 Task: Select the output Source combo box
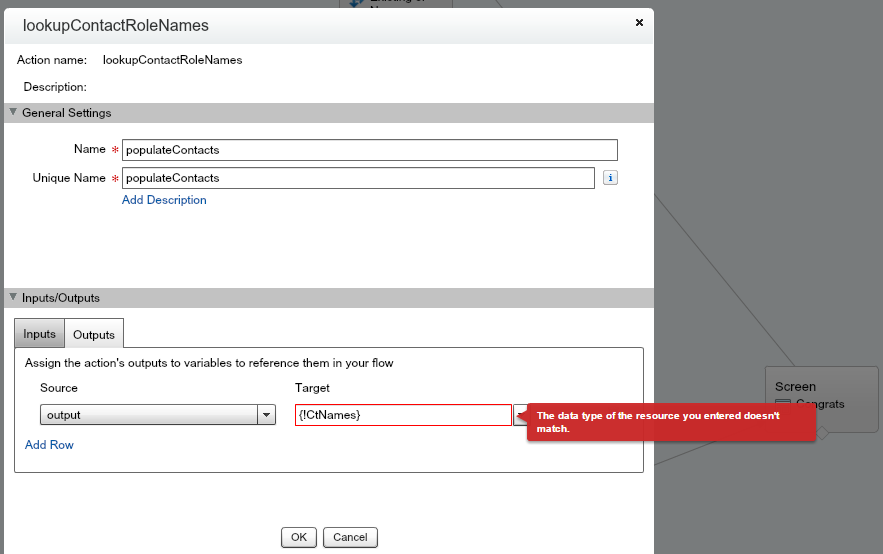(149, 415)
